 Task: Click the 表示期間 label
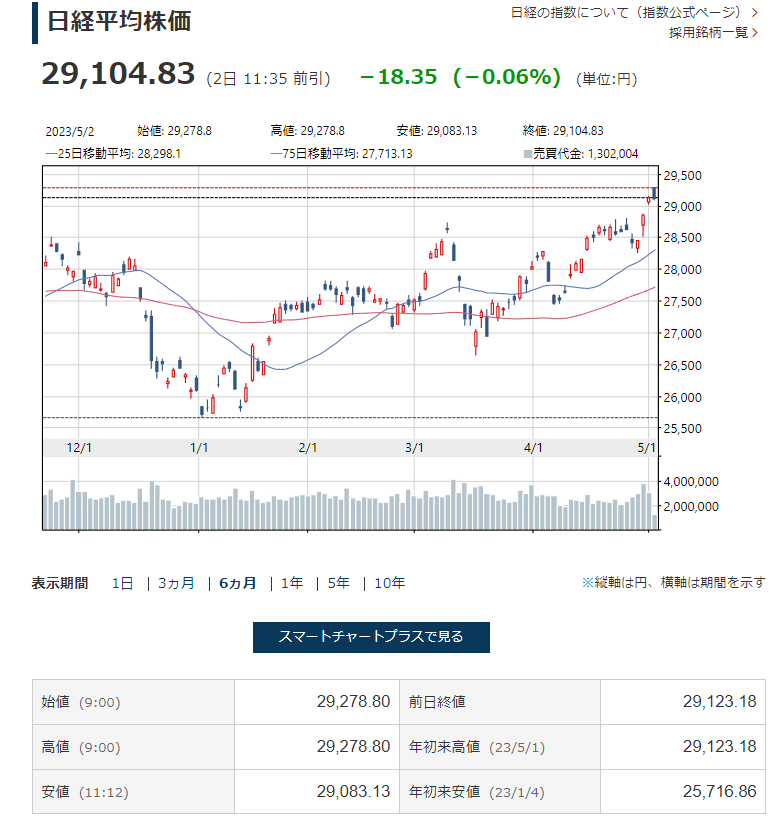click(60, 583)
